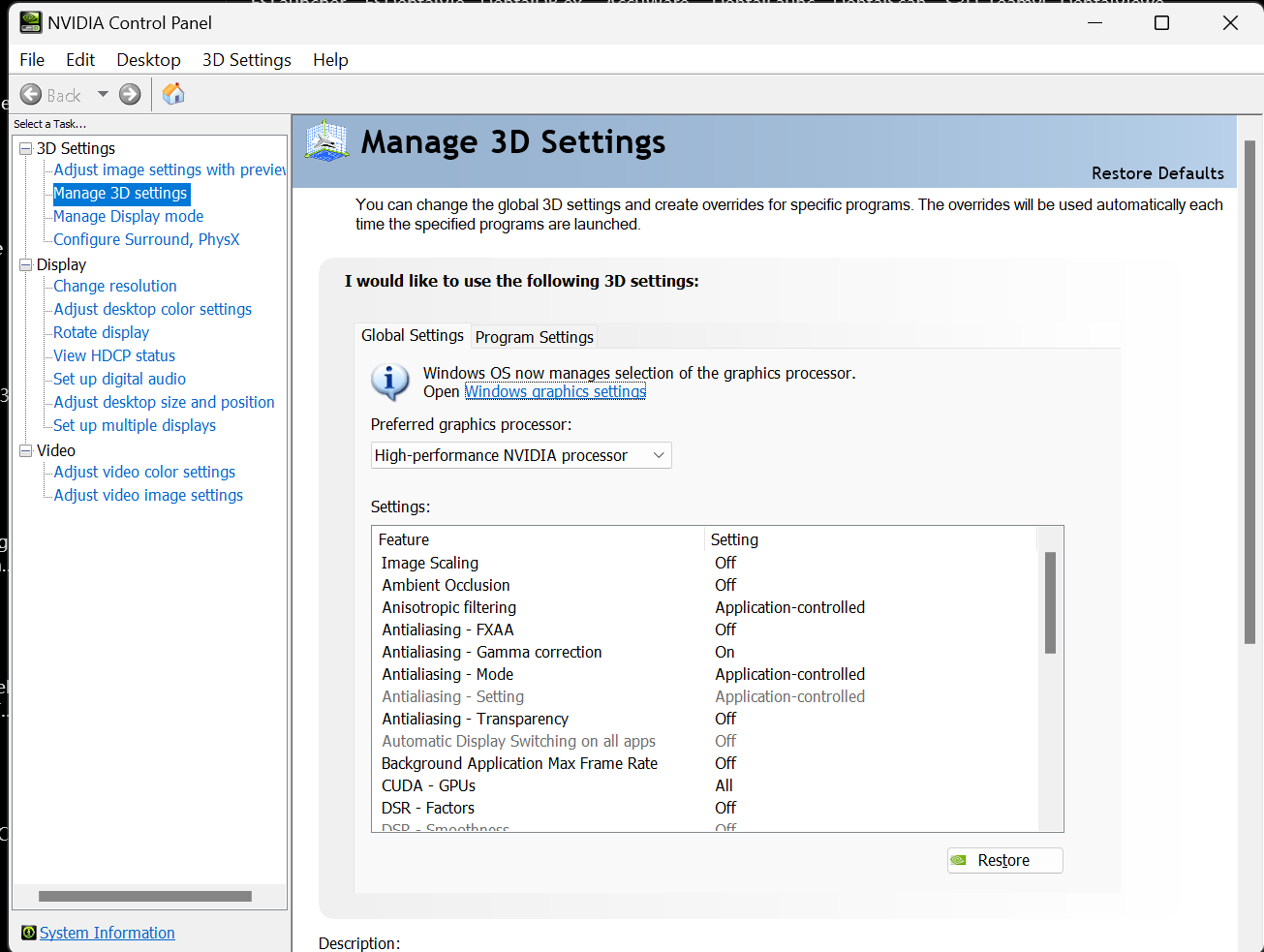Select Set up multiple displays
The height and width of the screenshot is (952, 1264).
(x=135, y=425)
